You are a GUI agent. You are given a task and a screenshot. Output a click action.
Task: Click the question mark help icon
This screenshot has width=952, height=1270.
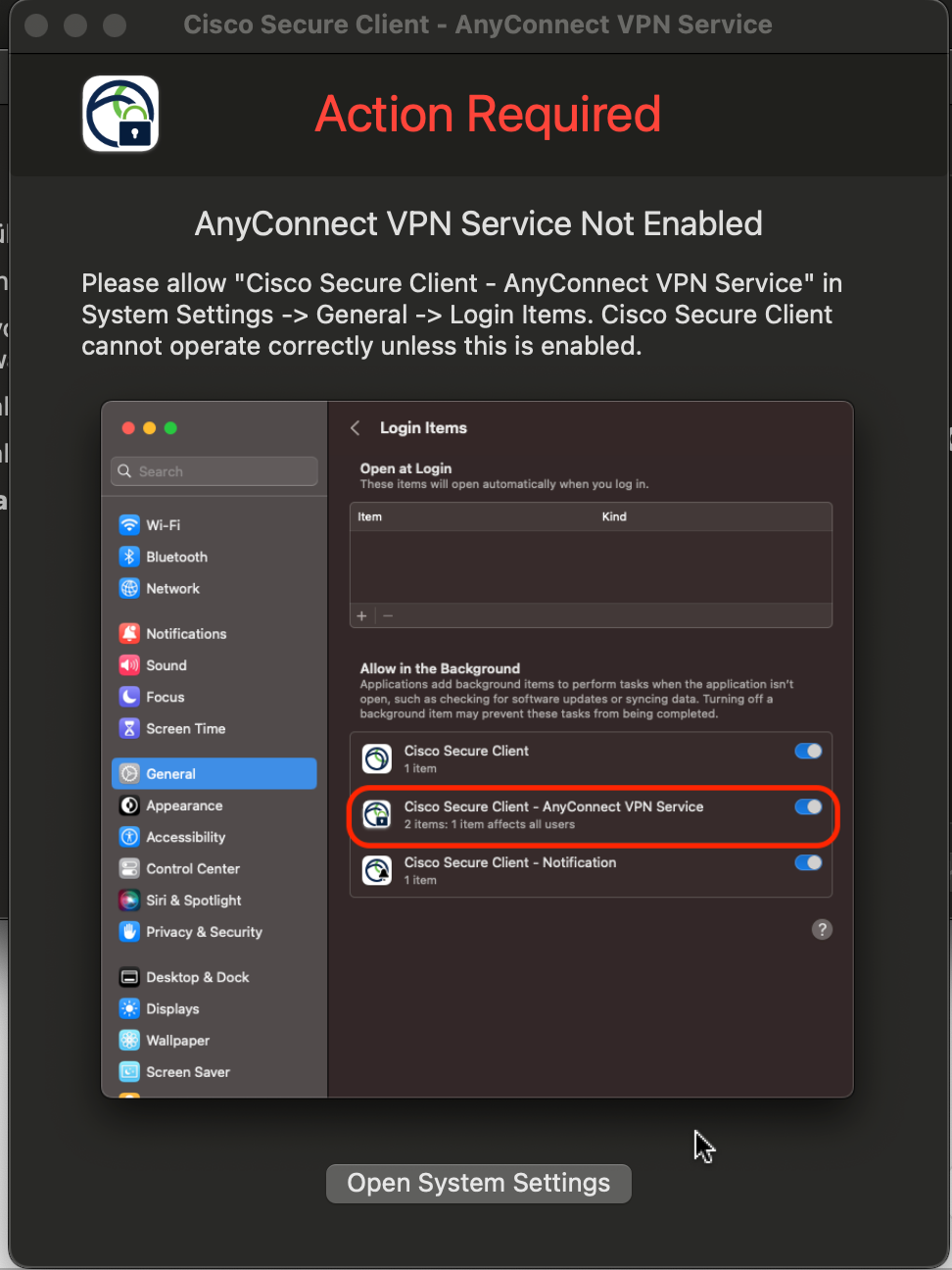click(x=822, y=930)
